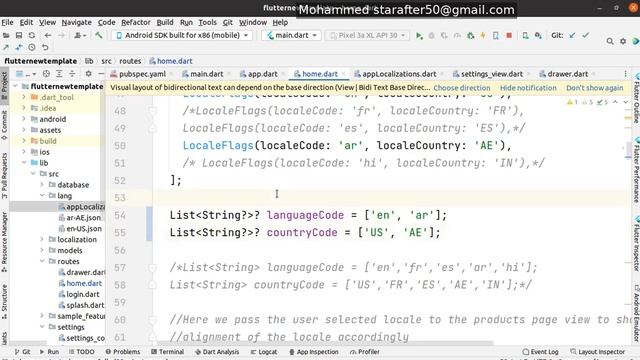Open editor tabs more options icon
This screenshot has width=640, height=360.
point(625,74)
